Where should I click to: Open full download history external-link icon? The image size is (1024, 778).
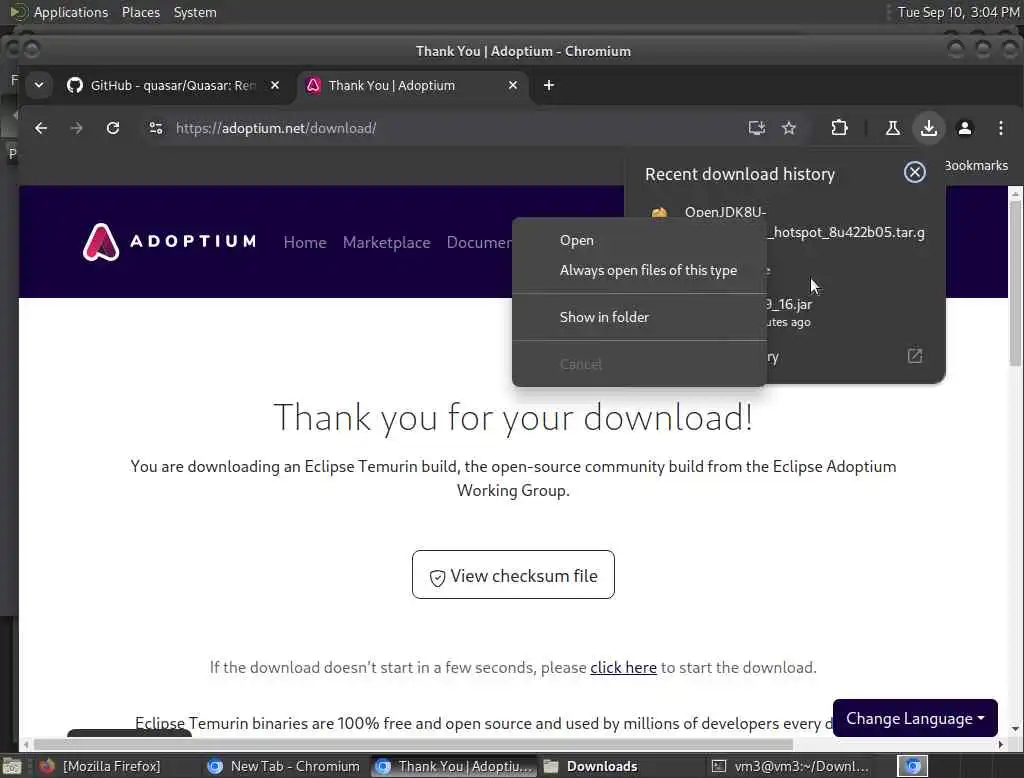(914, 356)
